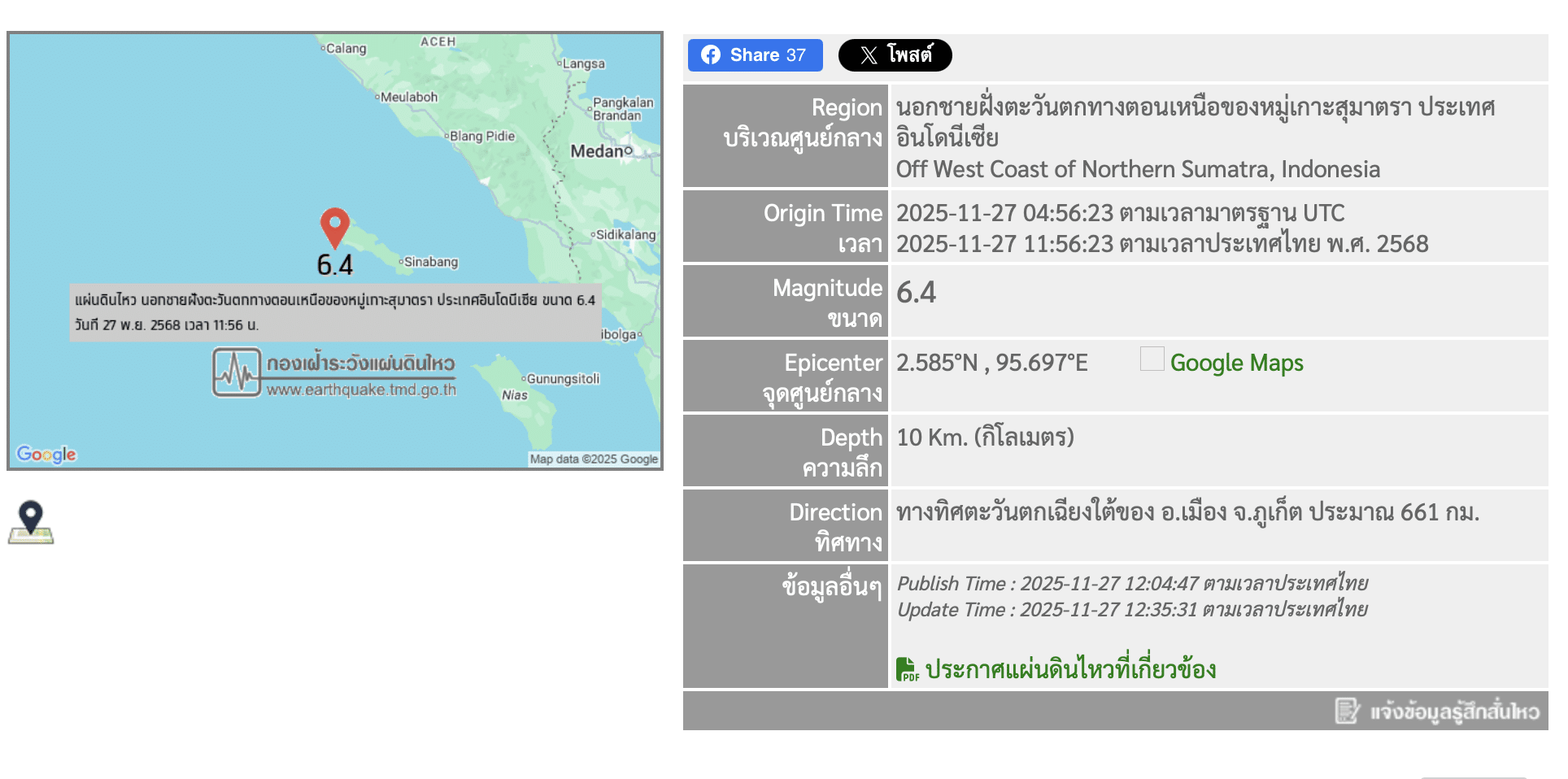This screenshot has width=1568, height=779.
Task: Click the Facebook logo in Share button
Action: coord(711,54)
